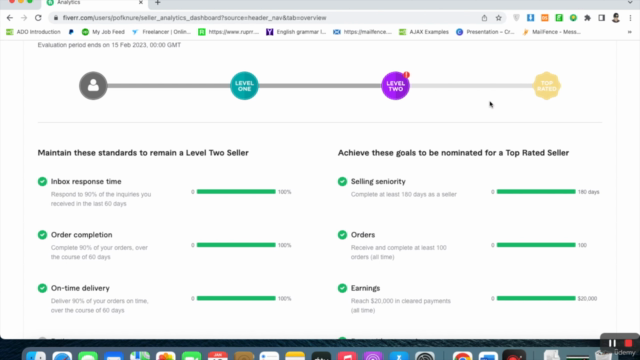This screenshot has width=640, height=360.
Task: Stop the screen recording with red button
Action: (628, 343)
